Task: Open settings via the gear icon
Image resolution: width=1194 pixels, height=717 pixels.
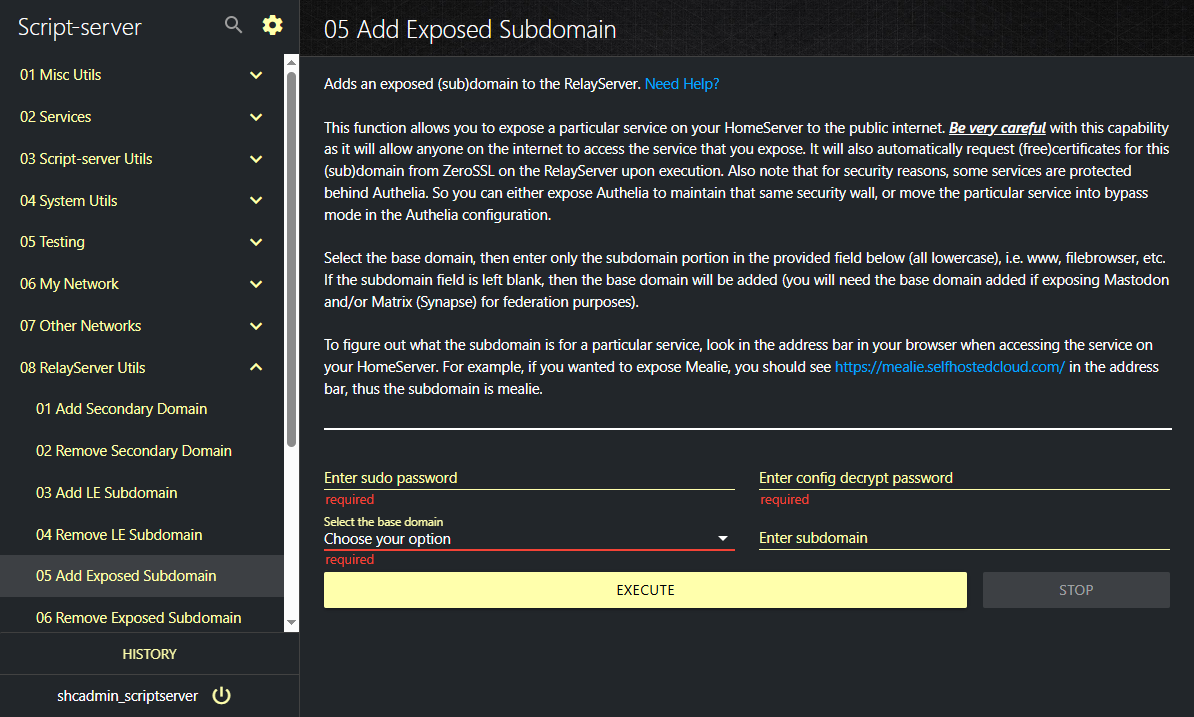Action: coord(272,25)
